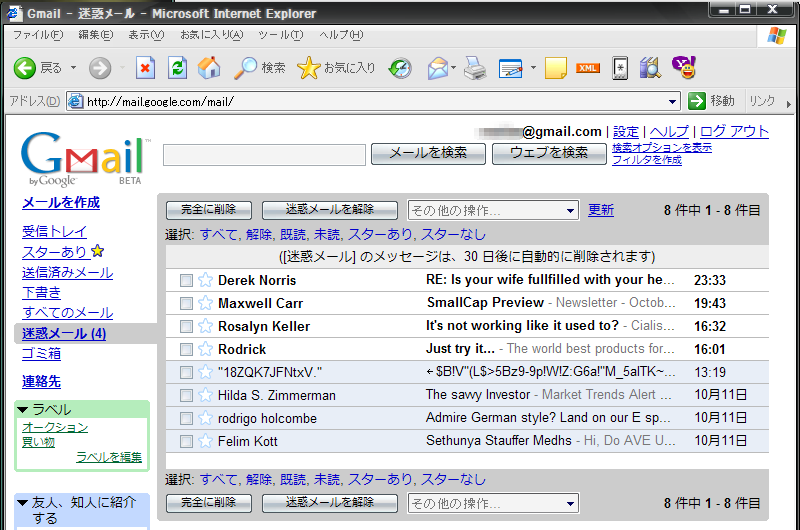
Task: Go to Home page icon
Action: (x=209, y=68)
